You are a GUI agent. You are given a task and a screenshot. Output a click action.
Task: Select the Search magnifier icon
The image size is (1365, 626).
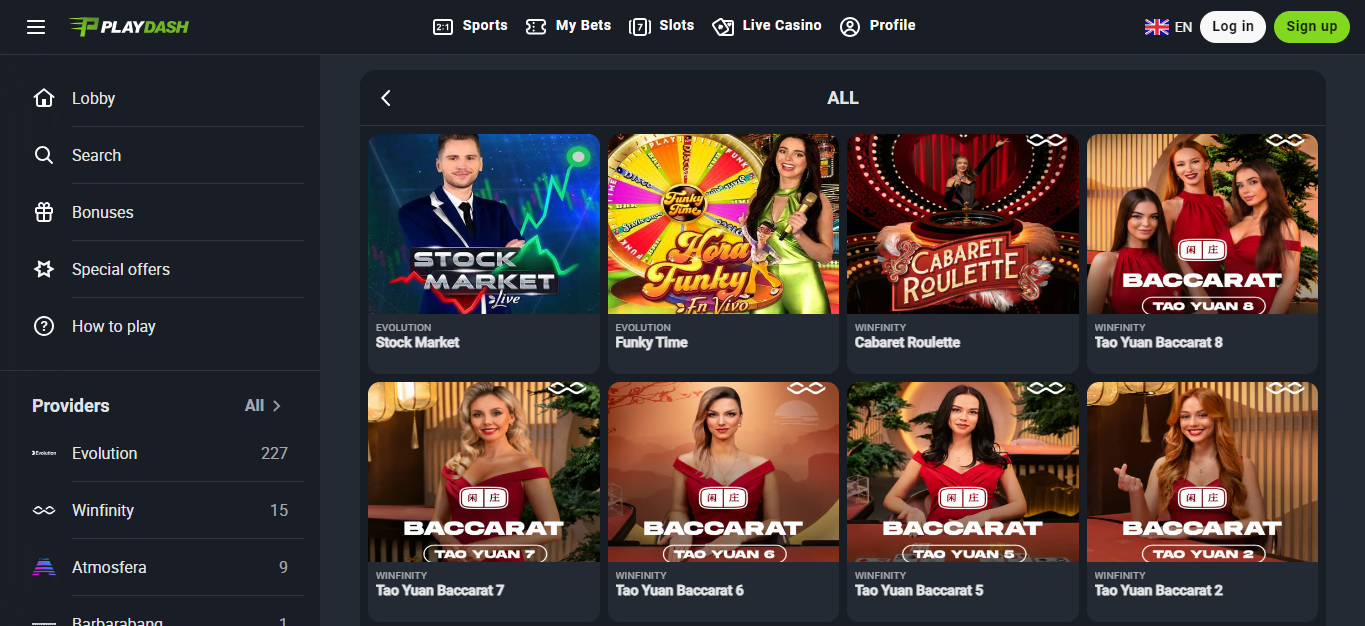44,155
